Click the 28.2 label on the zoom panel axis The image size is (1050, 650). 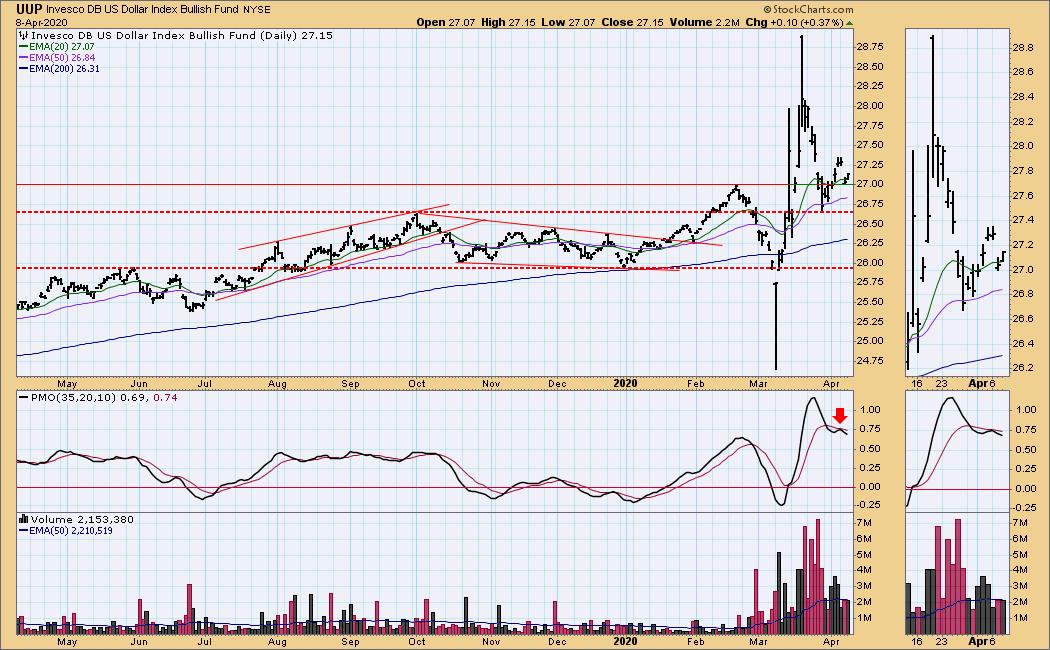[1022, 121]
